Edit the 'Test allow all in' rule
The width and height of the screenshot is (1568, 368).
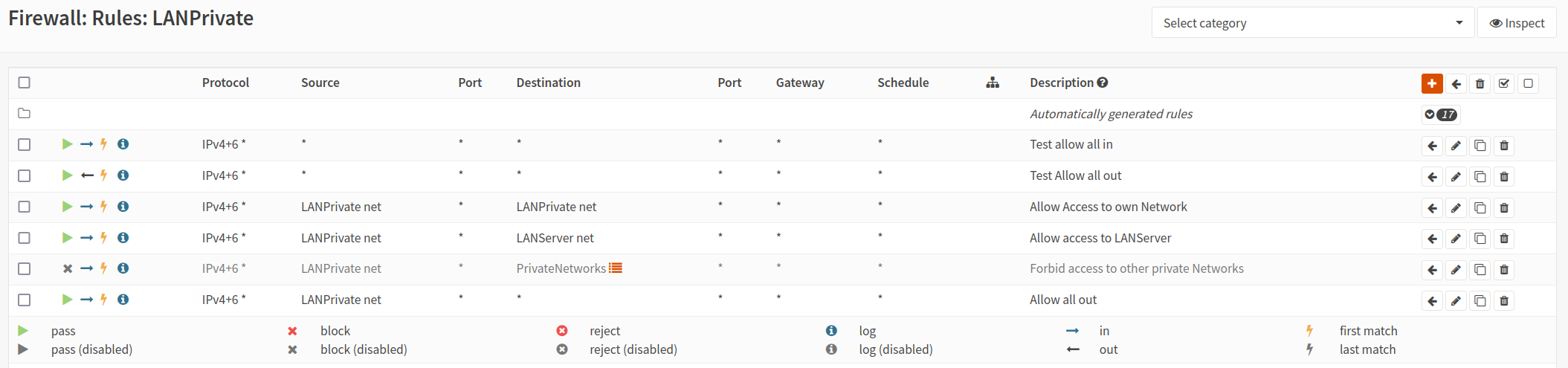[x=1456, y=146]
